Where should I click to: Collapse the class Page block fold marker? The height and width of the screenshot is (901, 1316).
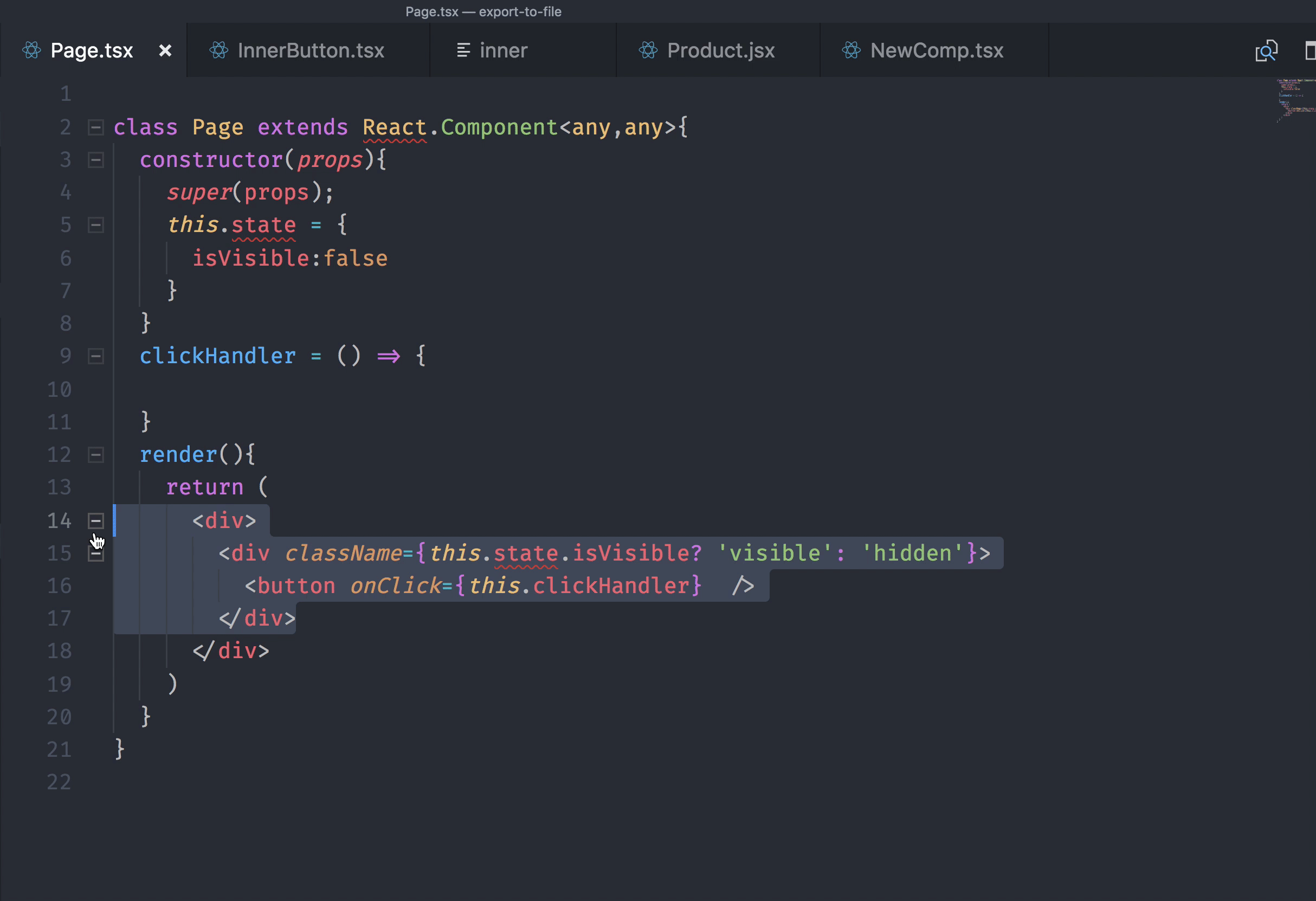click(96, 127)
